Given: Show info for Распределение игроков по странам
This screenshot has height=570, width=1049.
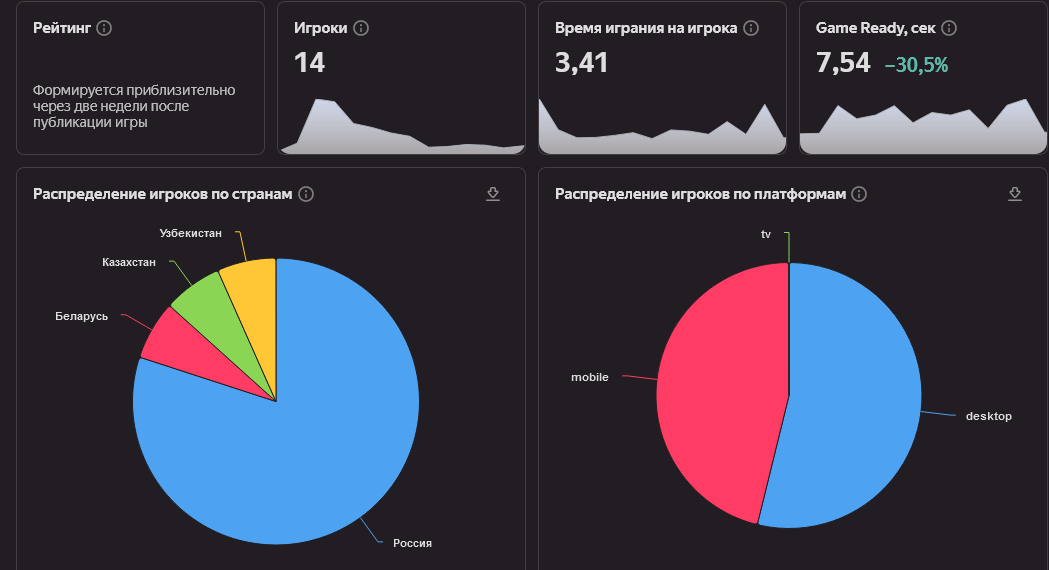Looking at the screenshot, I should [306, 194].
